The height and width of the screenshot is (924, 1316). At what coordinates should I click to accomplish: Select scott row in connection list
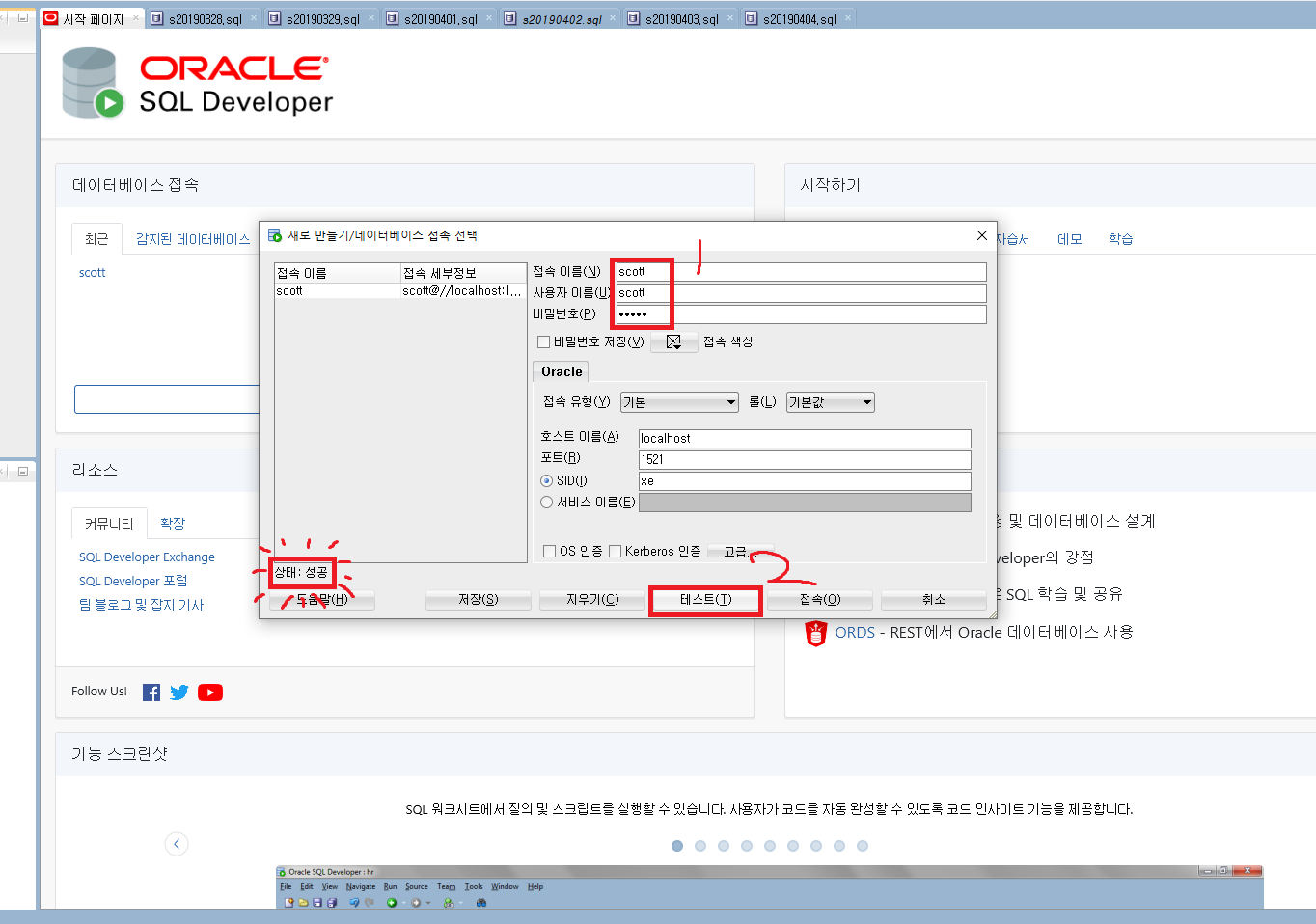point(400,291)
